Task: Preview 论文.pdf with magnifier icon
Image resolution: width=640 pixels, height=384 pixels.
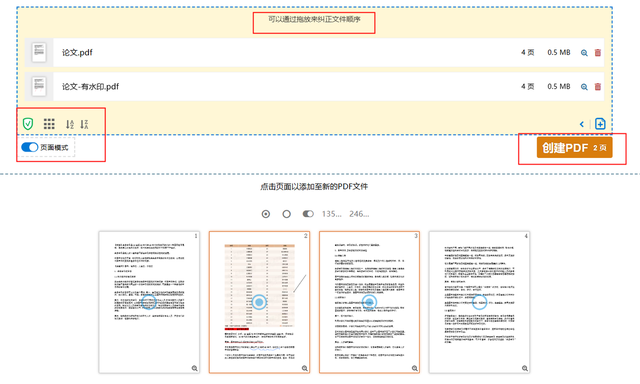Action: pos(584,53)
